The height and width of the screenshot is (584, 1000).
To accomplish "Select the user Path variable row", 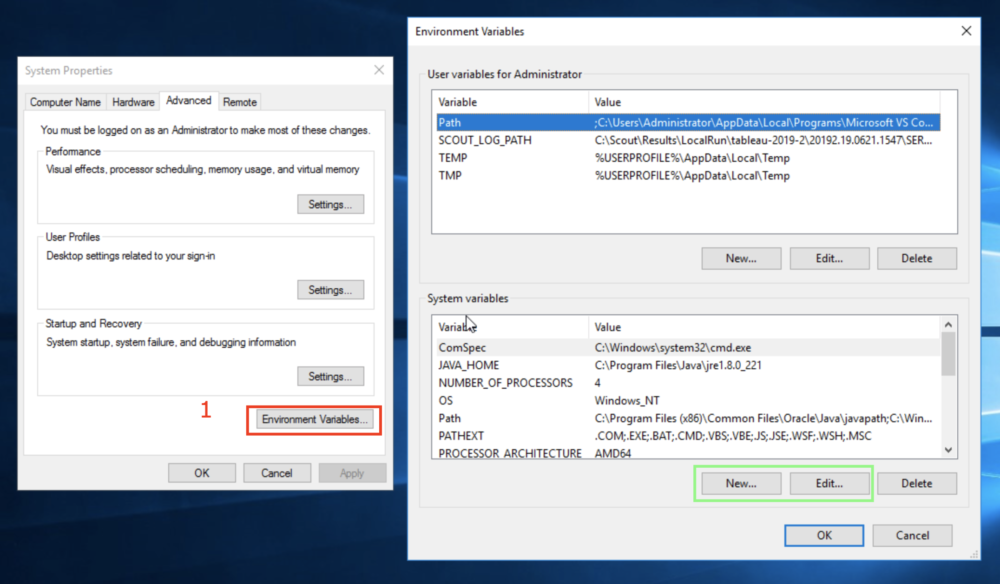I will coord(688,122).
